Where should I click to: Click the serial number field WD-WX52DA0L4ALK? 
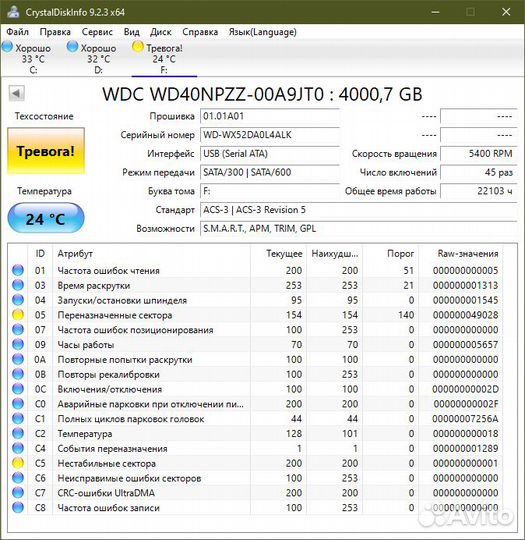(x=270, y=135)
